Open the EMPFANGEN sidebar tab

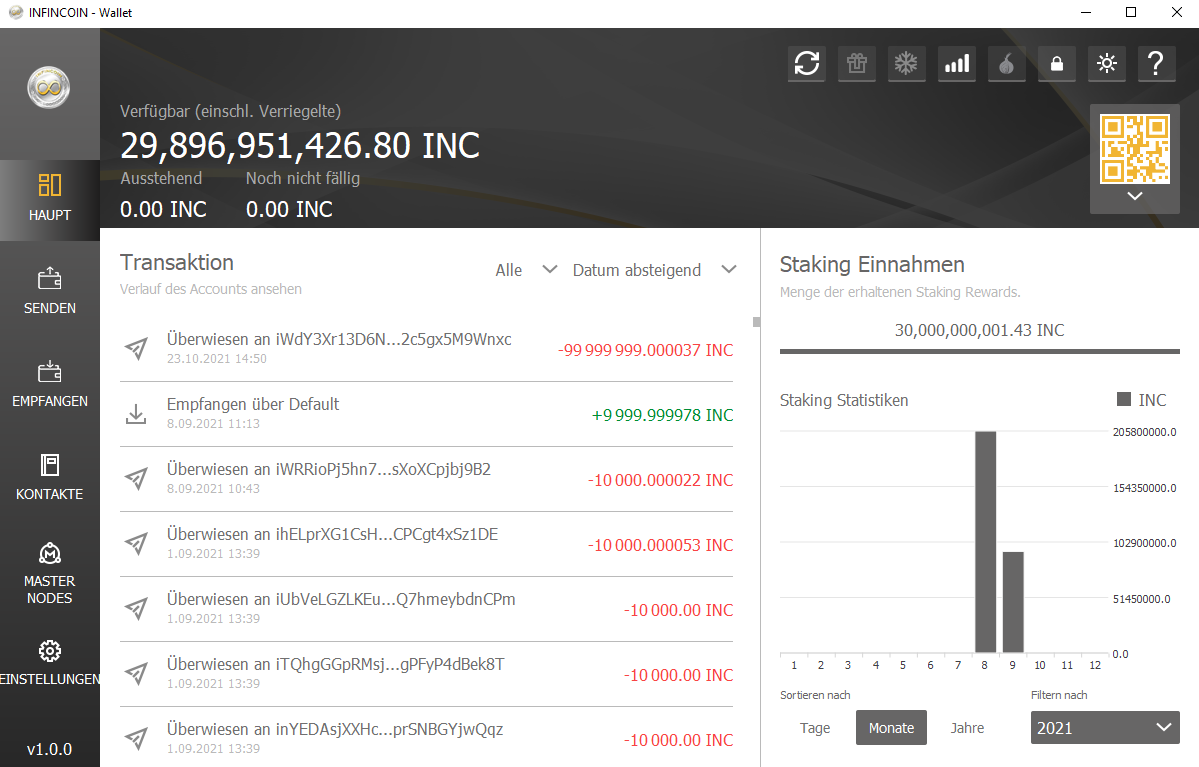click(x=50, y=384)
